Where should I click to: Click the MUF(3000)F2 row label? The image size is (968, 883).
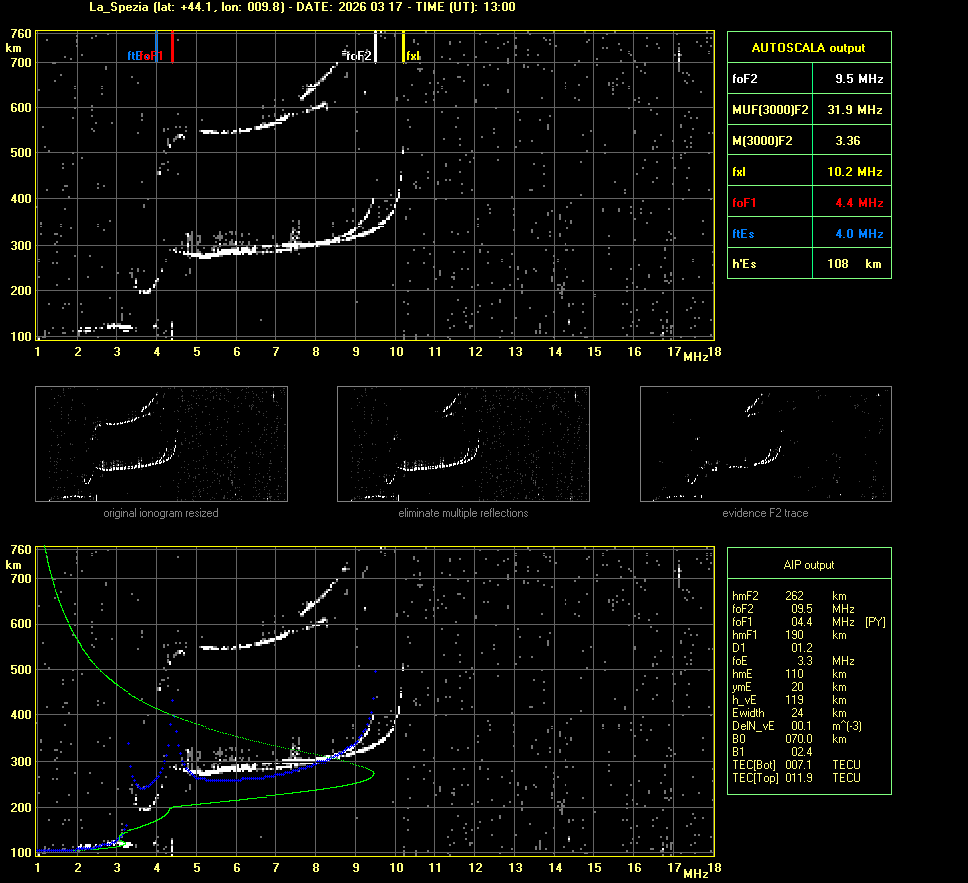(x=769, y=109)
